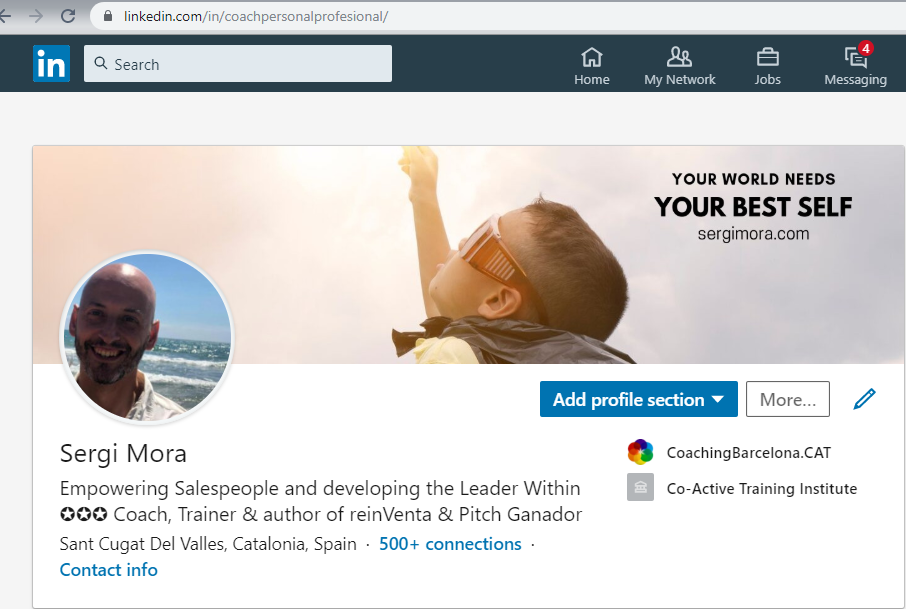The height and width of the screenshot is (609, 906).
Task: Open the Co-Active Training Institute link
Action: tap(761, 489)
